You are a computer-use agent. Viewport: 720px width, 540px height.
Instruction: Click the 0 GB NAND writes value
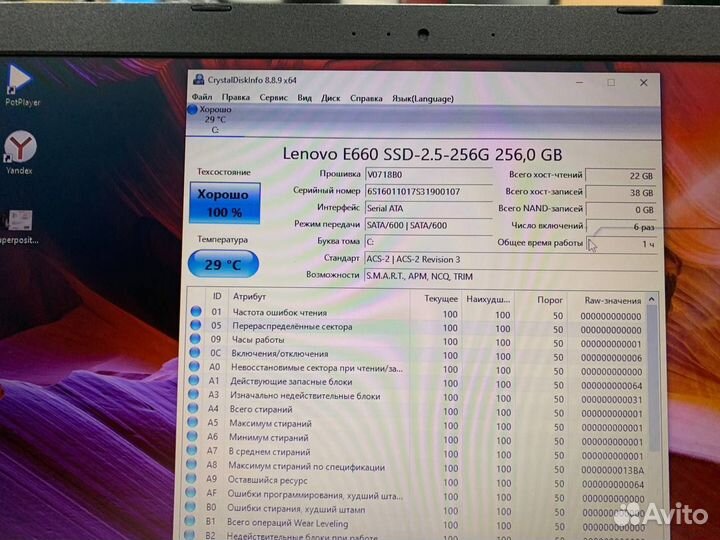[621, 210]
